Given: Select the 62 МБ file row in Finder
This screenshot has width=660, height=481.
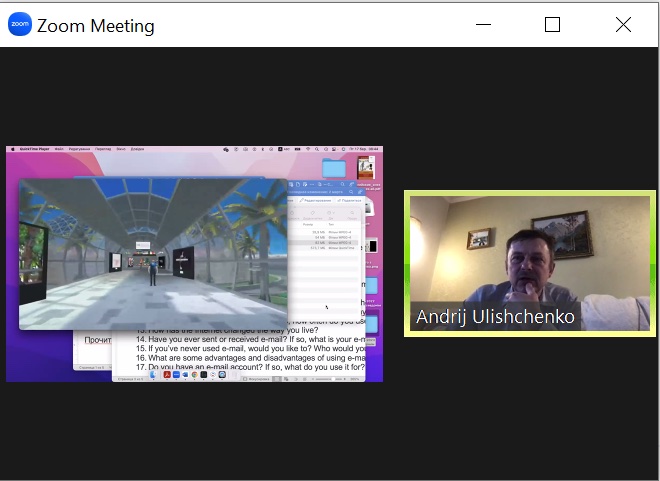Looking at the screenshot, I should click(x=324, y=243).
